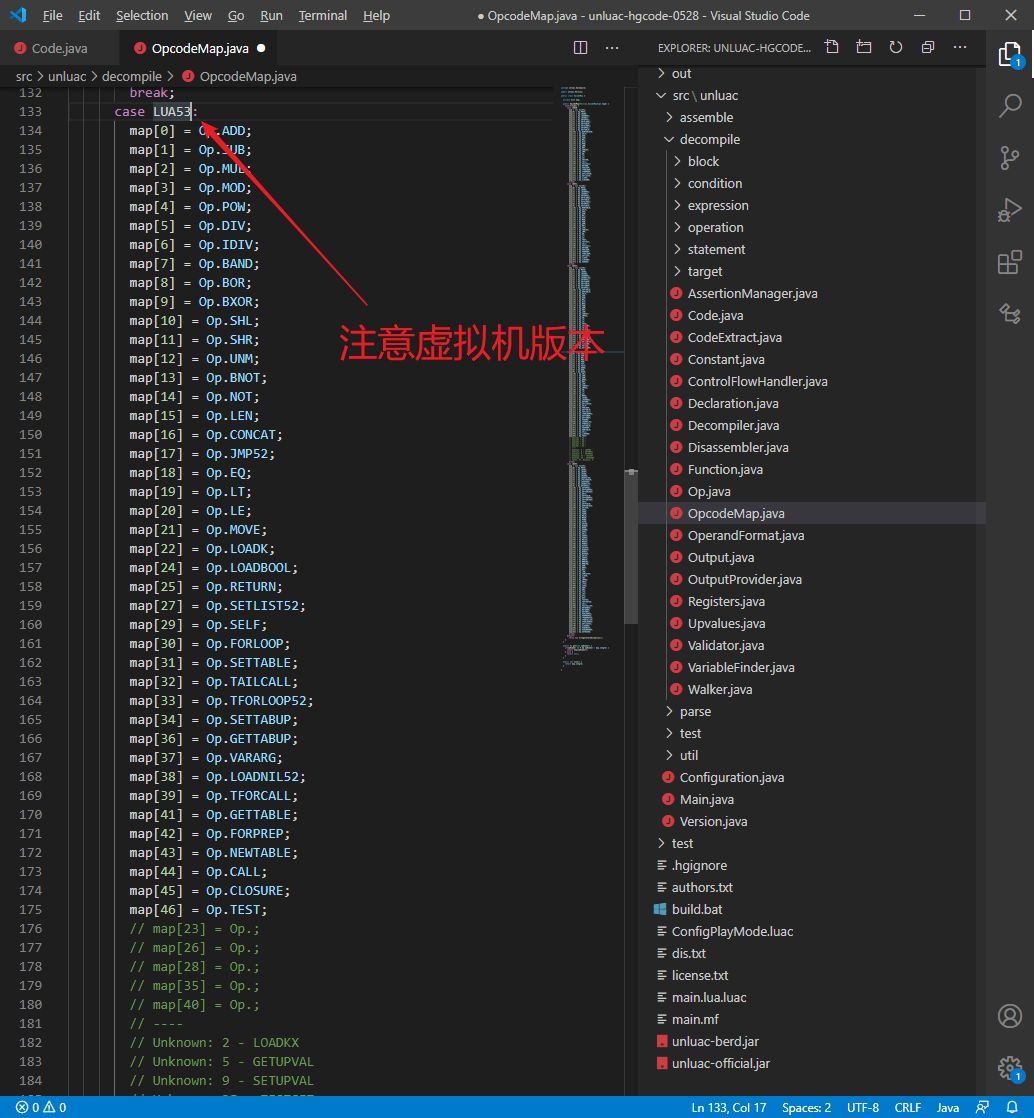Image resolution: width=1034 pixels, height=1118 pixels.
Task: Click decompile in the breadcrumb path
Action: (x=132, y=76)
